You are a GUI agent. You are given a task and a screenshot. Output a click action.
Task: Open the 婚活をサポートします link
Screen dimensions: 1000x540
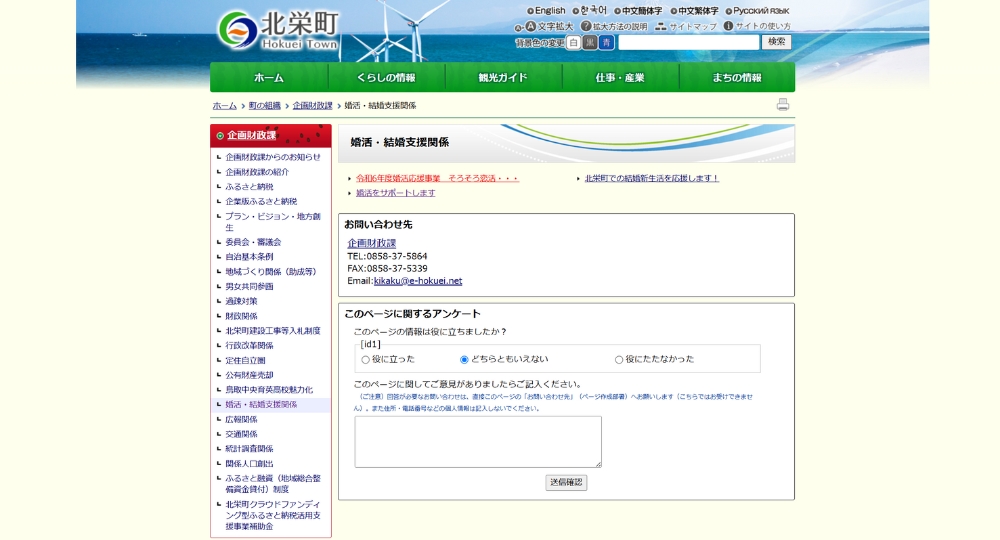395,193
